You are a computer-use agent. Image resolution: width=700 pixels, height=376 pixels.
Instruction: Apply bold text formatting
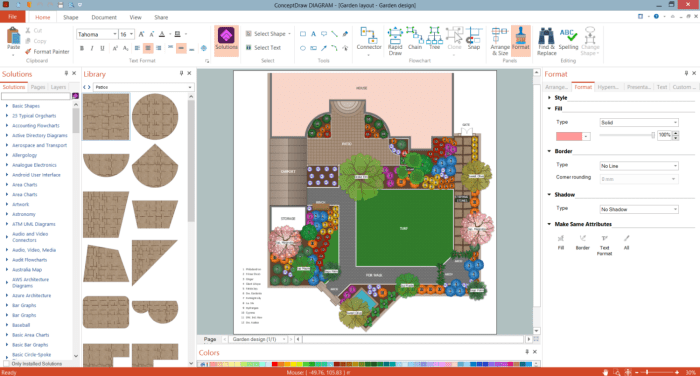(x=82, y=48)
